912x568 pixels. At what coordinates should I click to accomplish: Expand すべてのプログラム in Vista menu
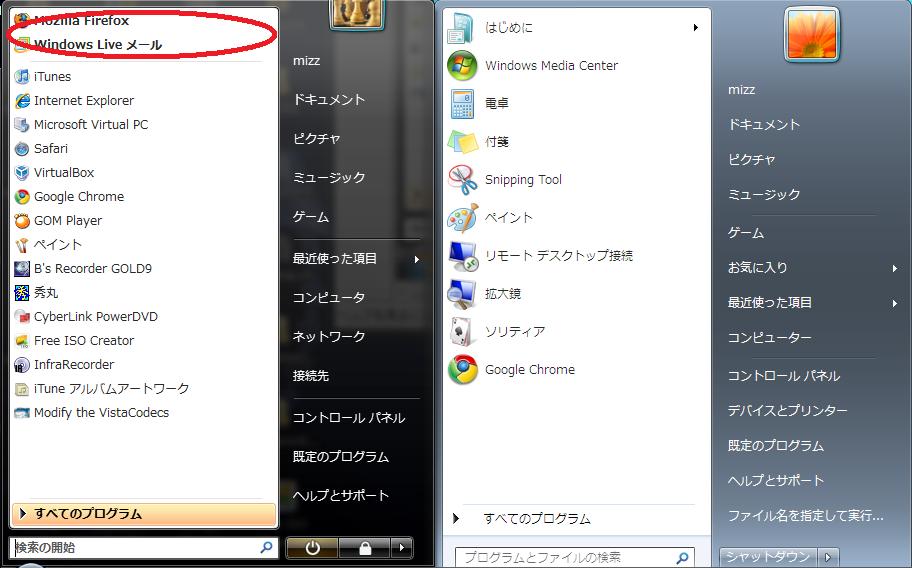(x=144, y=514)
